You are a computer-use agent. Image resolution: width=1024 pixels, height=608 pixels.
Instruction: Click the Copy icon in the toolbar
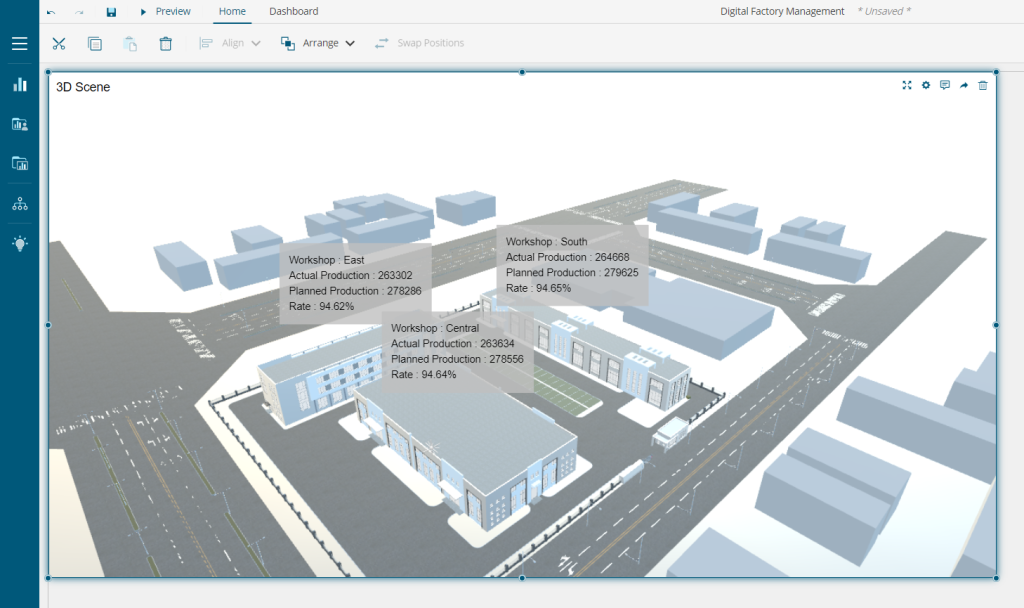point(95,44)
